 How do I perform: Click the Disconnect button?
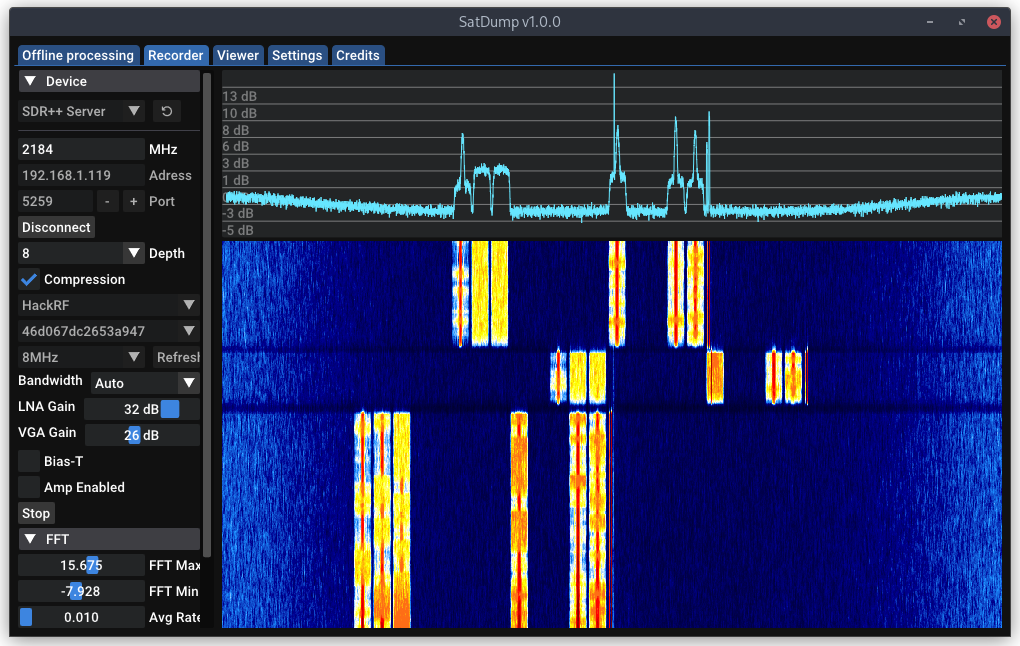pos(57,227)
